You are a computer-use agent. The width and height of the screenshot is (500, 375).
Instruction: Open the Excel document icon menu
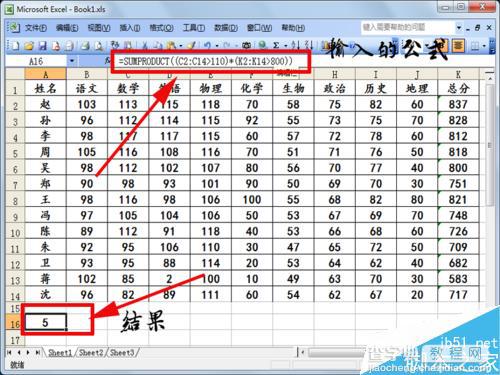click(x=14, y=28)
